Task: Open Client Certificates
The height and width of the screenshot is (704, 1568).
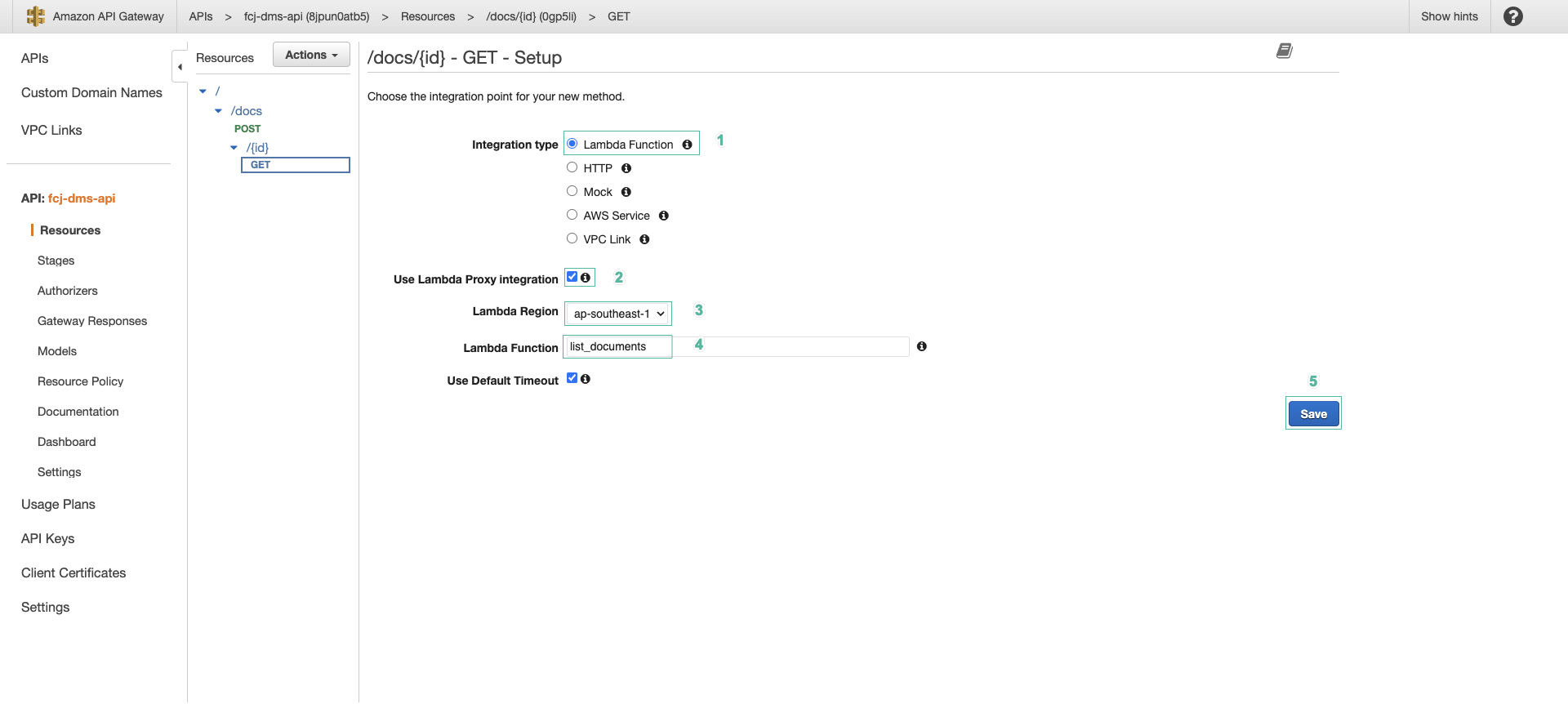Action: [73, 573]
